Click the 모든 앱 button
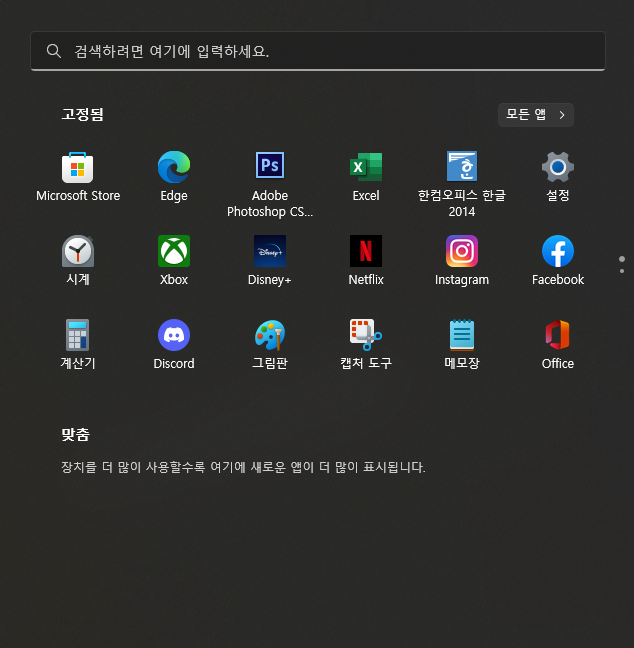The width and height of the screenshot is (634, 648). point(536,115)
